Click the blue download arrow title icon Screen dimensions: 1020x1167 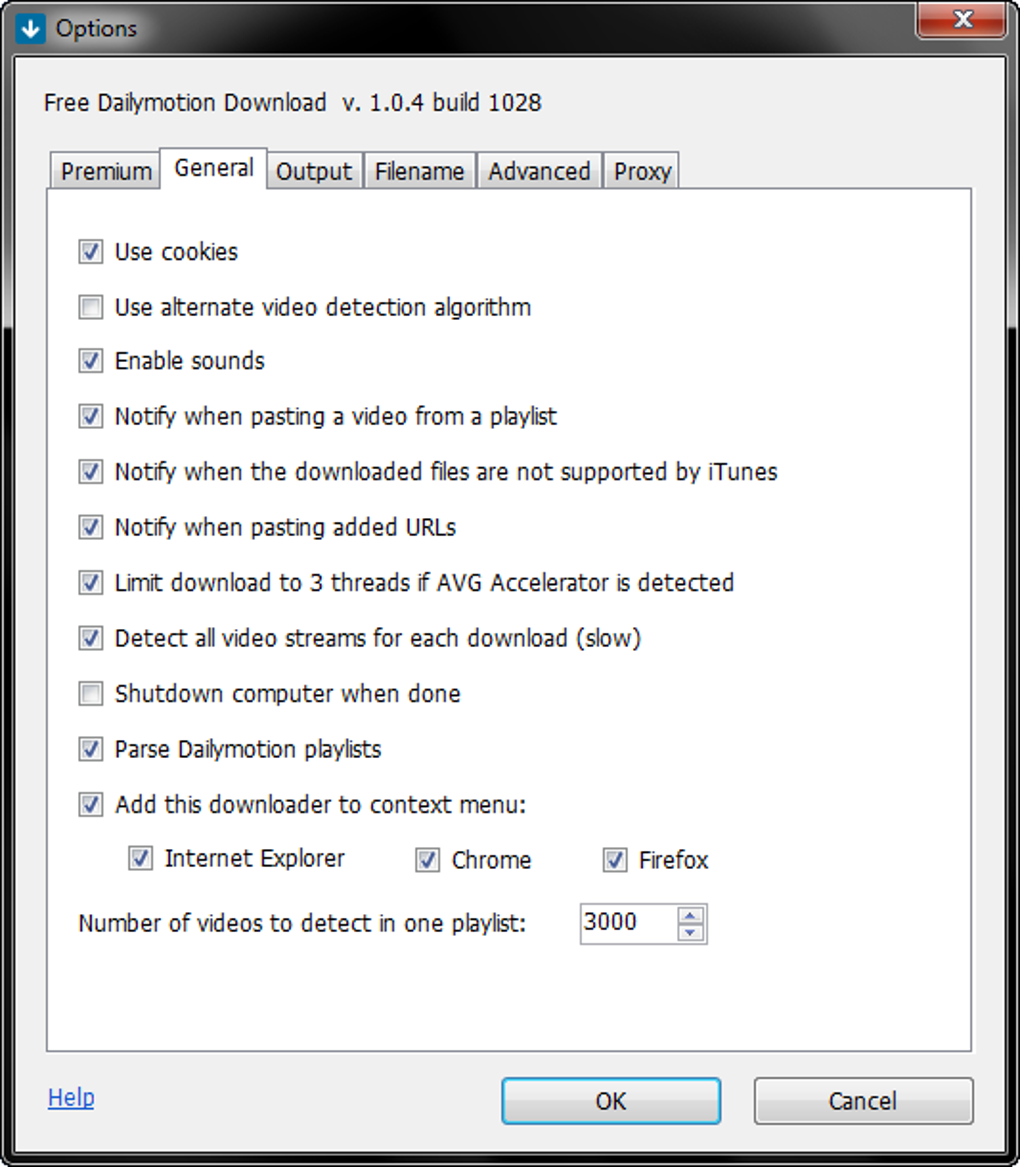tap(32, 28)
